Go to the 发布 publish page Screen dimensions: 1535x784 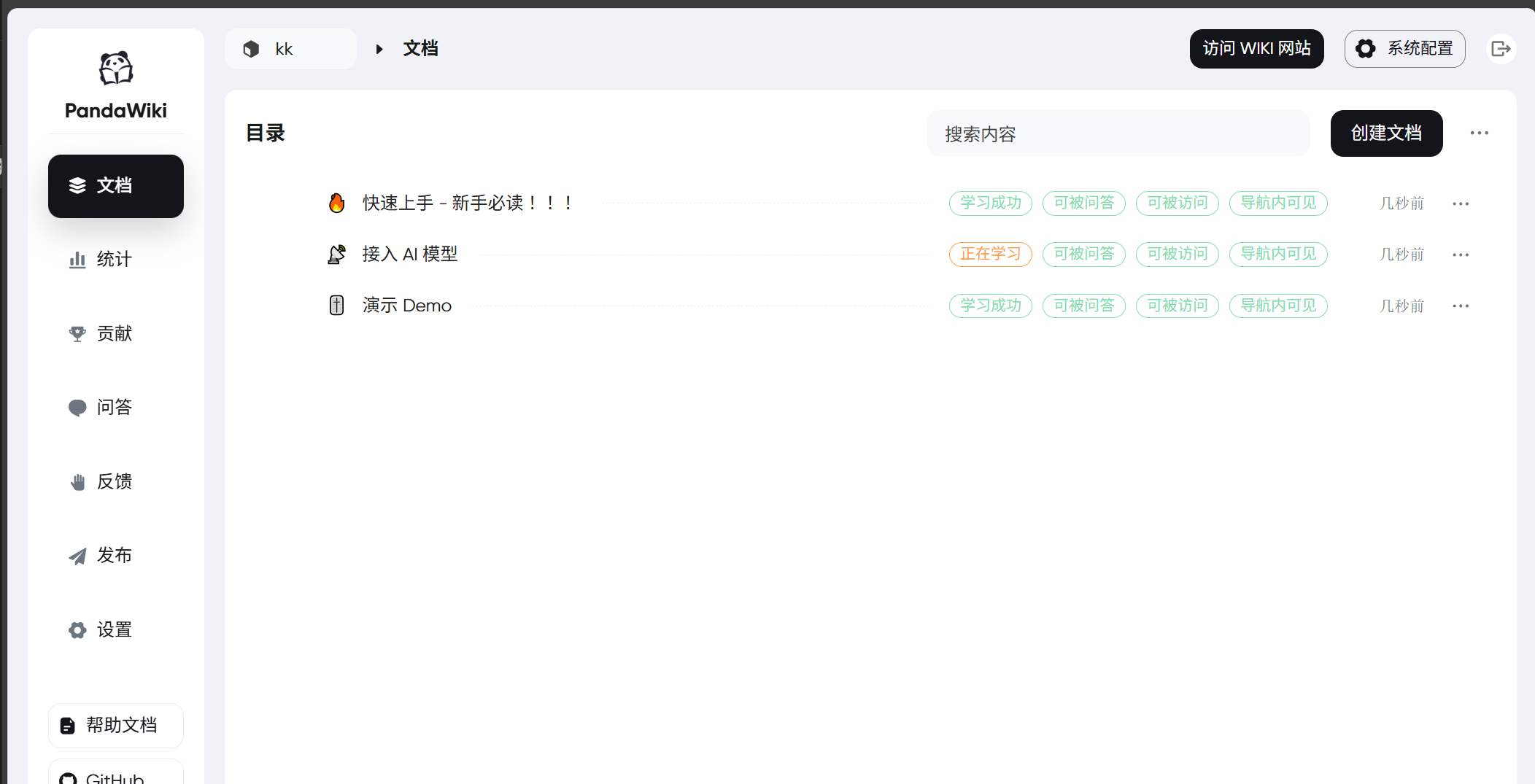(x=116, y=556)
